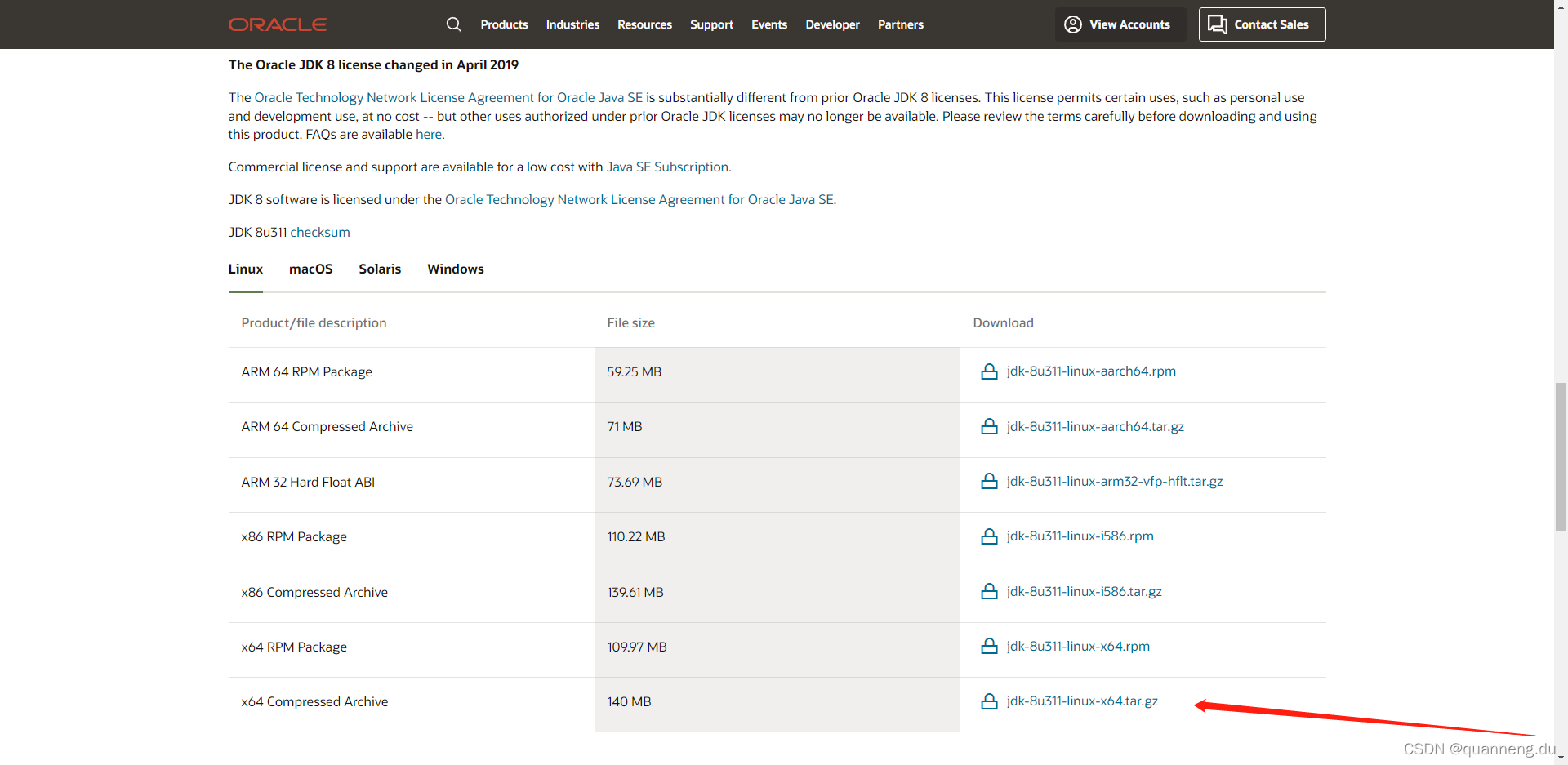Open Oracle Technology Network License Agreement link in first paragraph
Viewport: 1568px width, 765px height.
(448, 98)
